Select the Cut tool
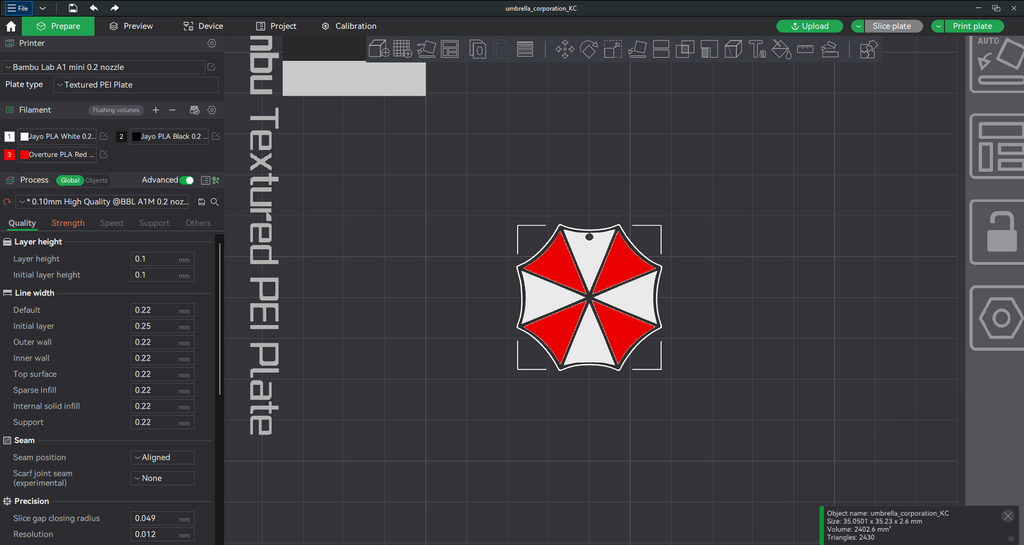1024x545 pixels. coord(661,49)
